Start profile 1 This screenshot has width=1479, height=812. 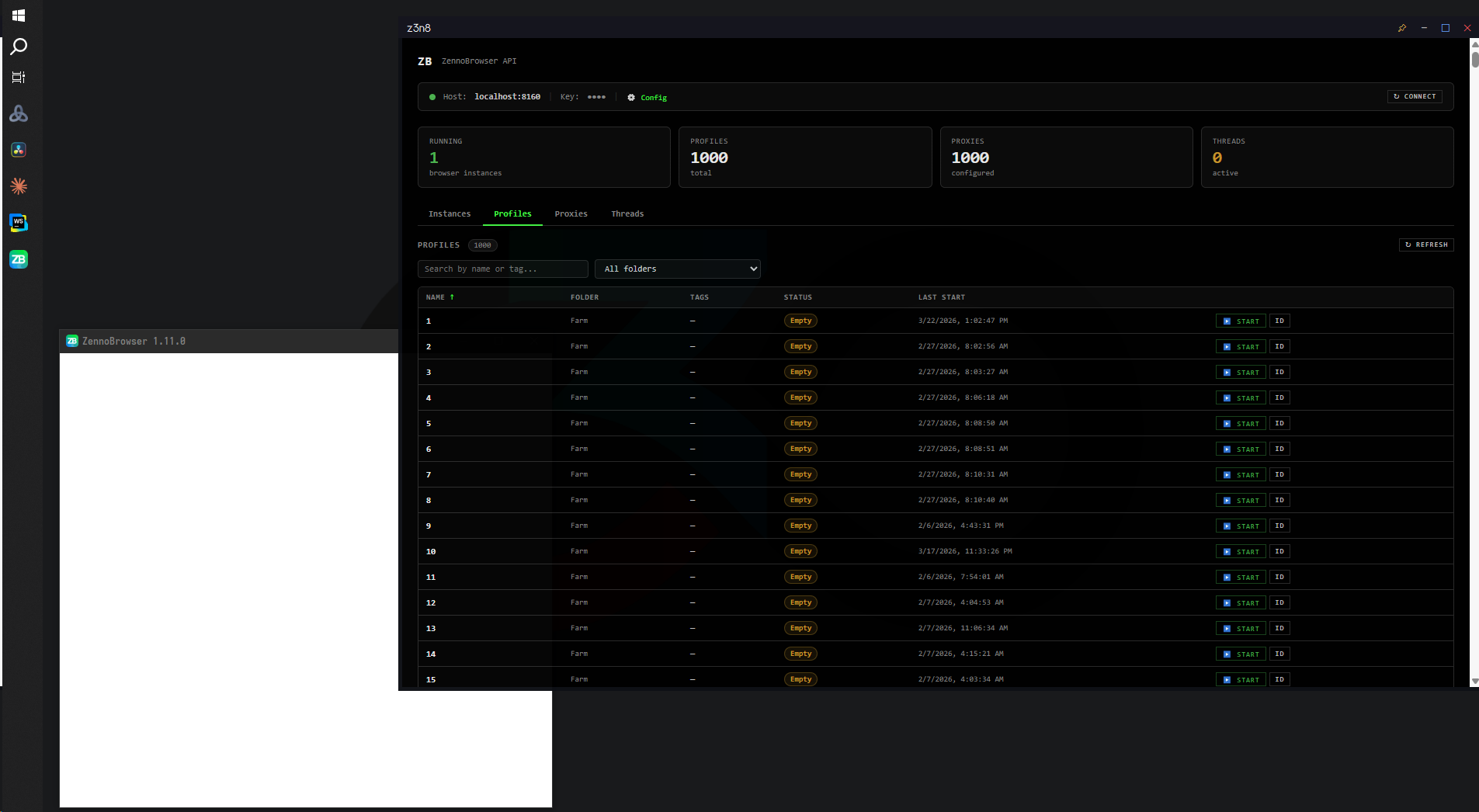[x=1241, y=321]
